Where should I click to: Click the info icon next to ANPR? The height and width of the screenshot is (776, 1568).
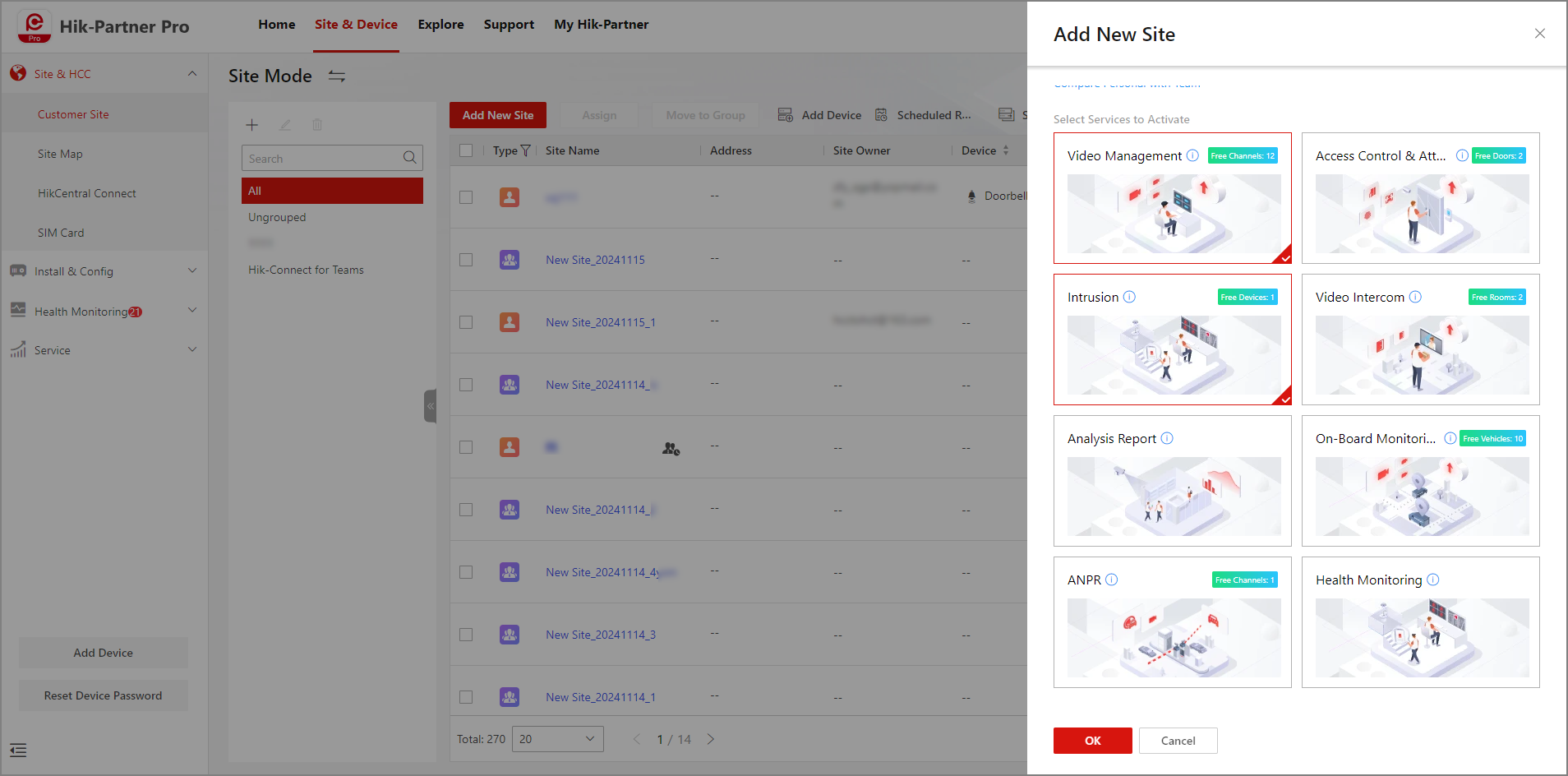[1112, 580]
